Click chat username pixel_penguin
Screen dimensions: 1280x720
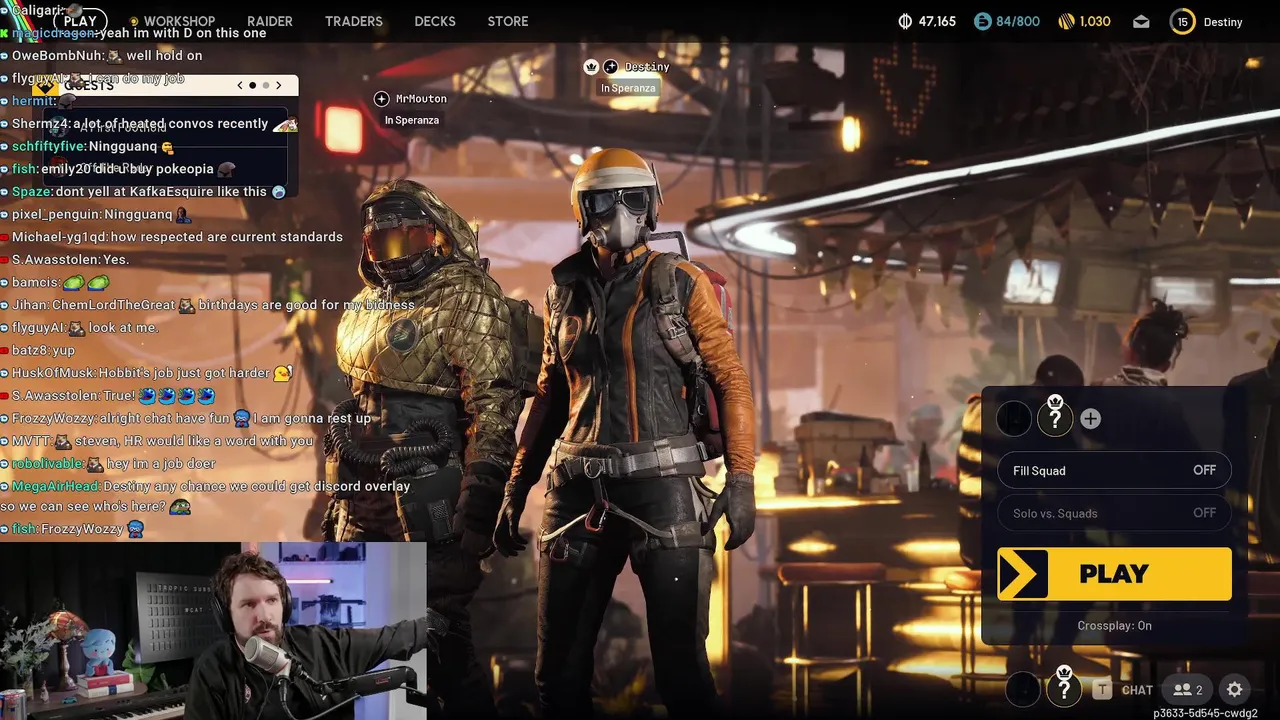[x=56, y=214]
